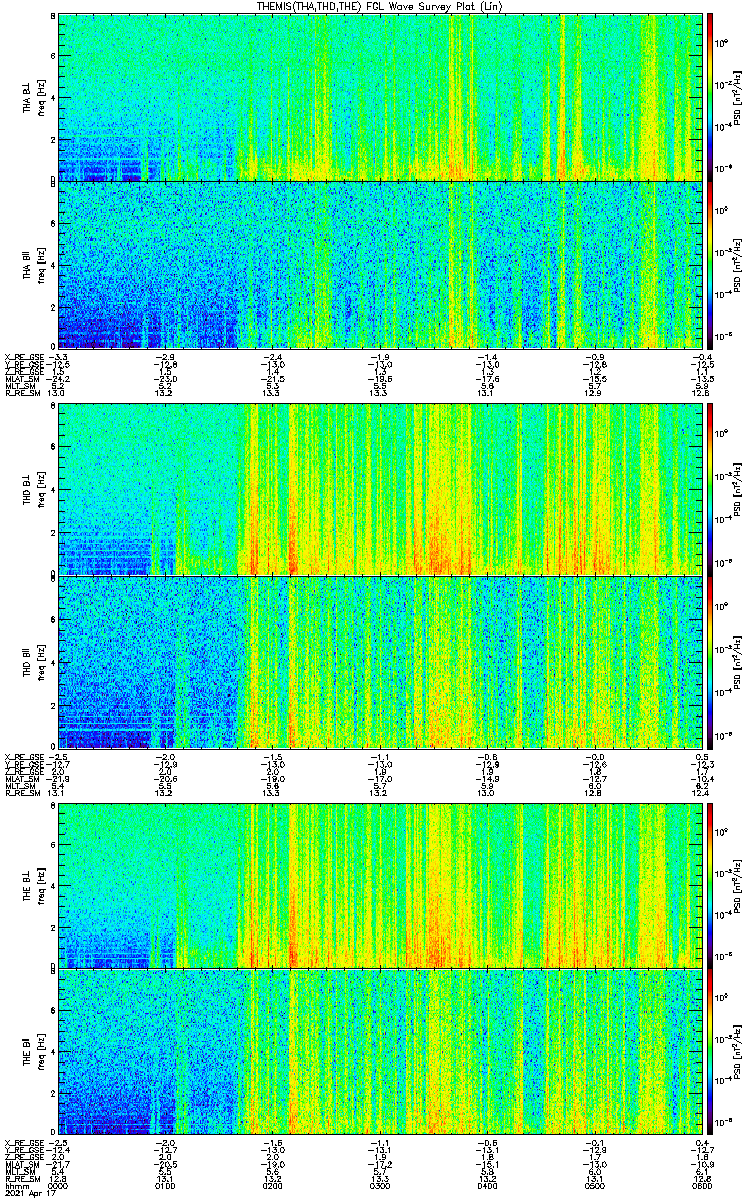The image size is (750, 1200).
Task: Click the 0500 time tick label
Action: tap(594, 1184)
